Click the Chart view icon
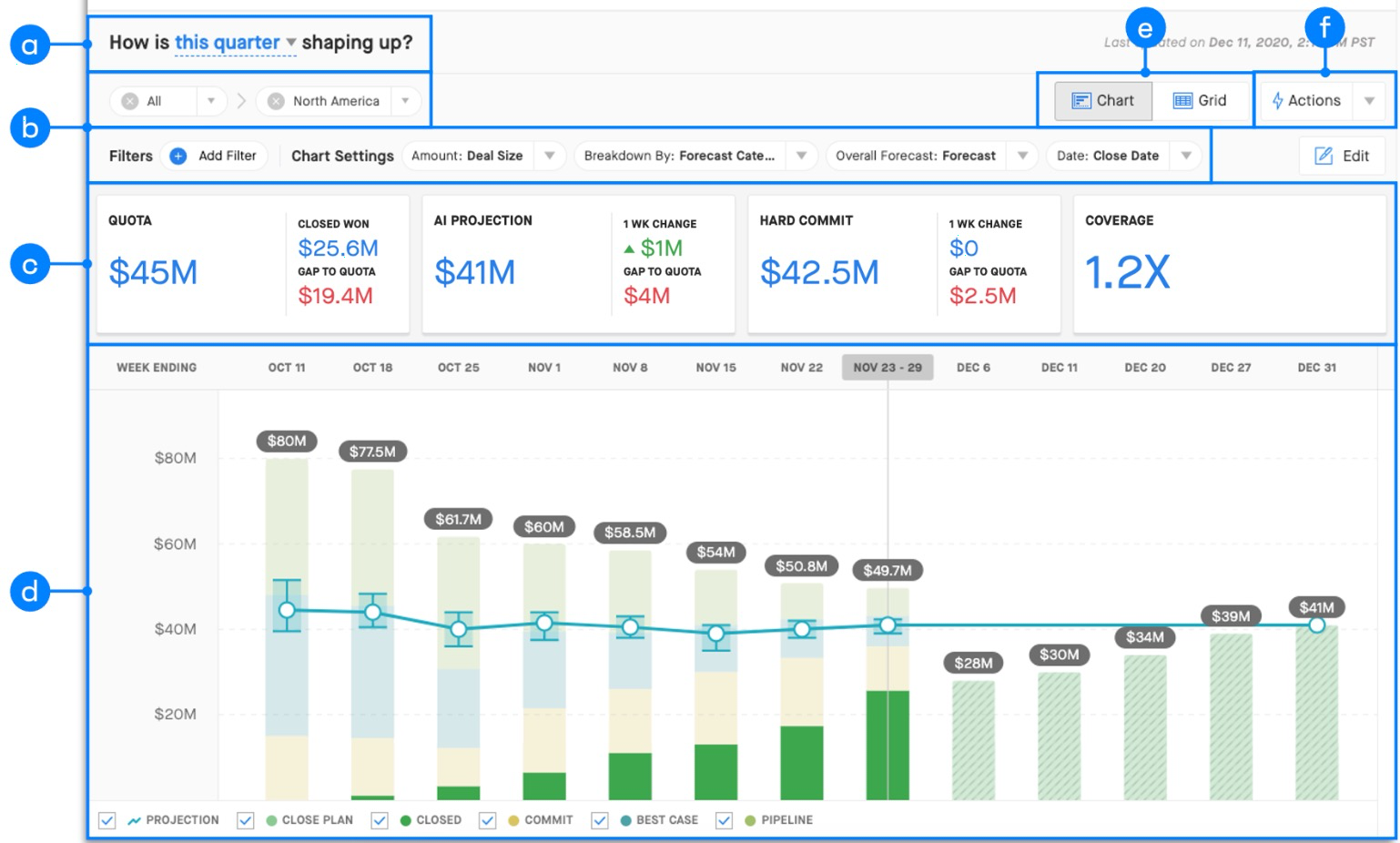Viewport: 1400px width, 843px height. 1080,100
